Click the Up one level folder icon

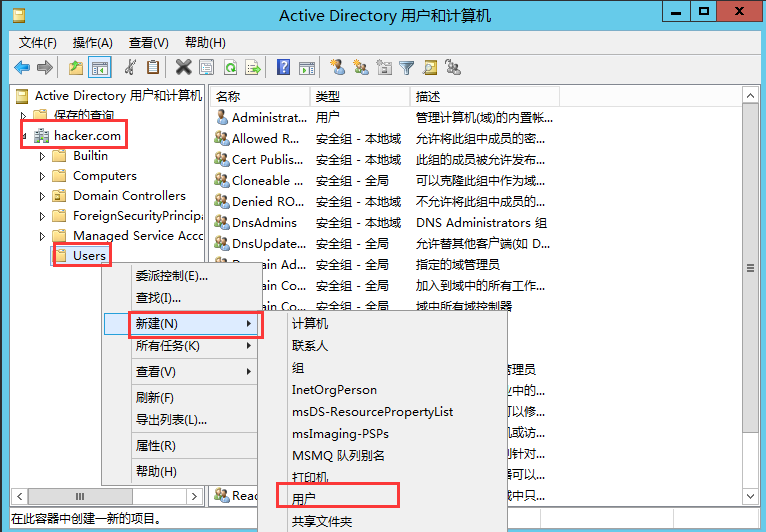(x=76, y=67)
